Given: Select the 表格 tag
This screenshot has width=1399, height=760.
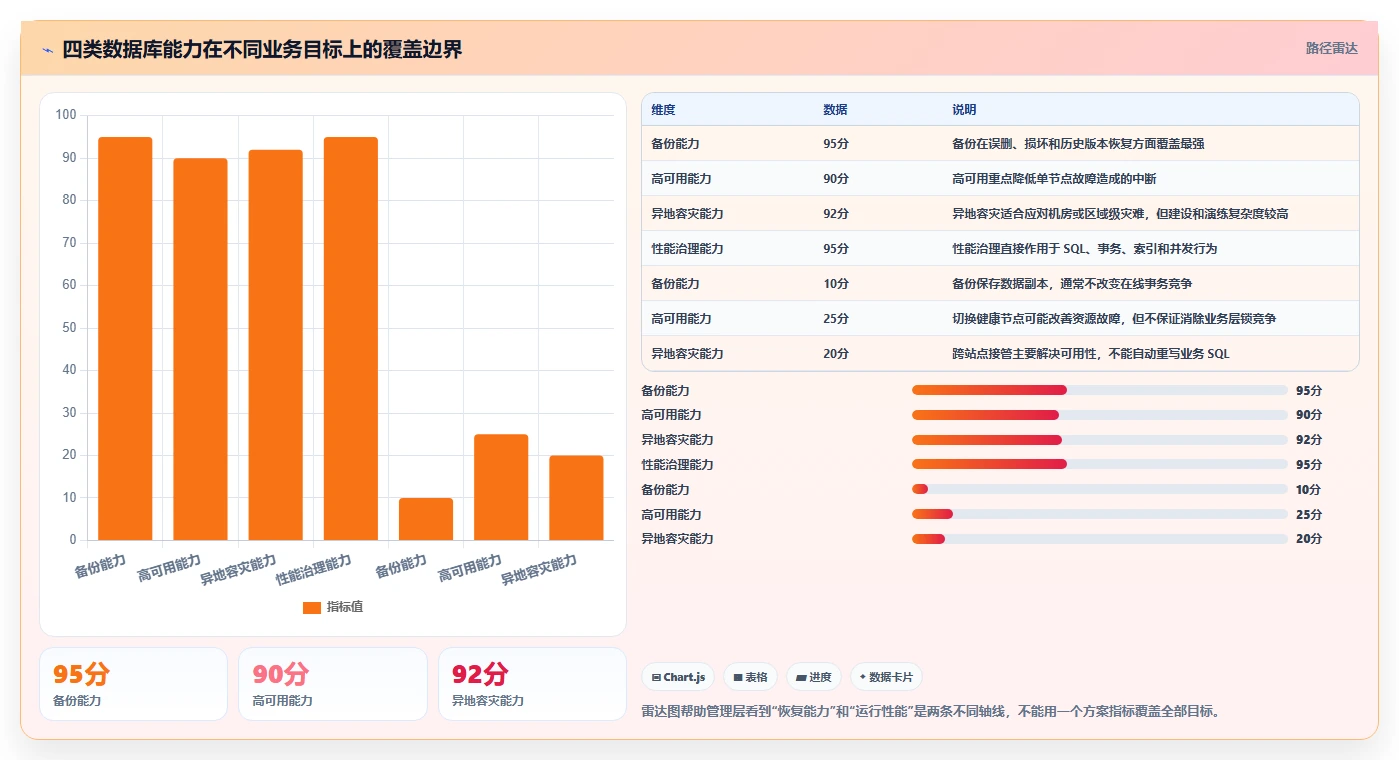Looking at the screenshot, I should click(750, 677).
